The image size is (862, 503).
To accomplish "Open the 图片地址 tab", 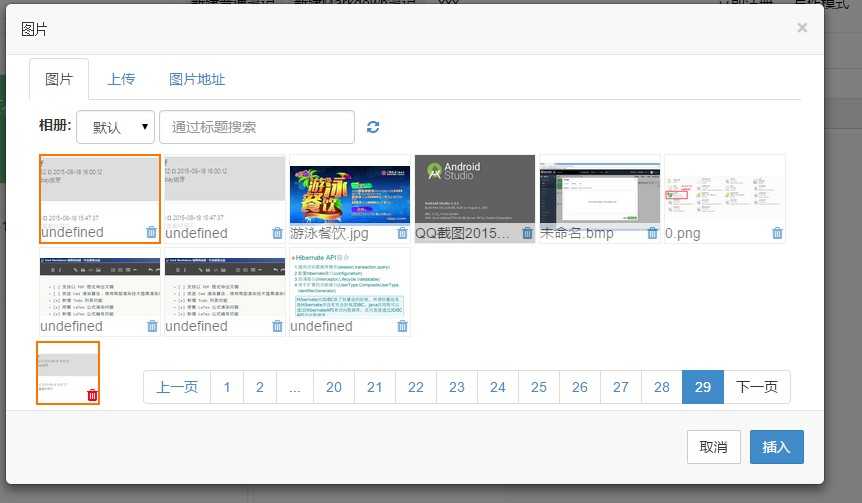I will coord(197,79).
